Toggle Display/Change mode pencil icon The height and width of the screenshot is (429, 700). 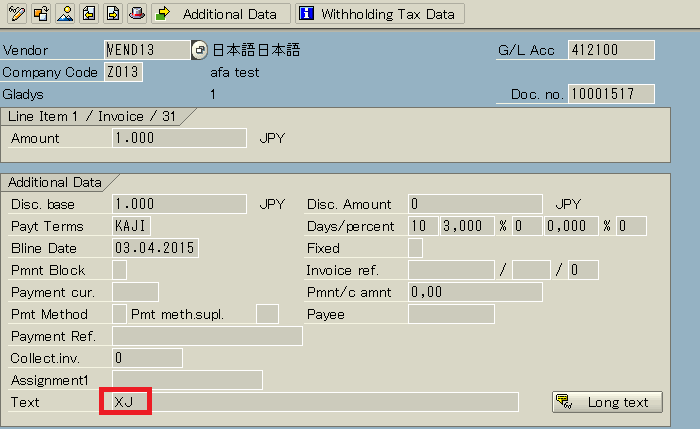point(17,13)
